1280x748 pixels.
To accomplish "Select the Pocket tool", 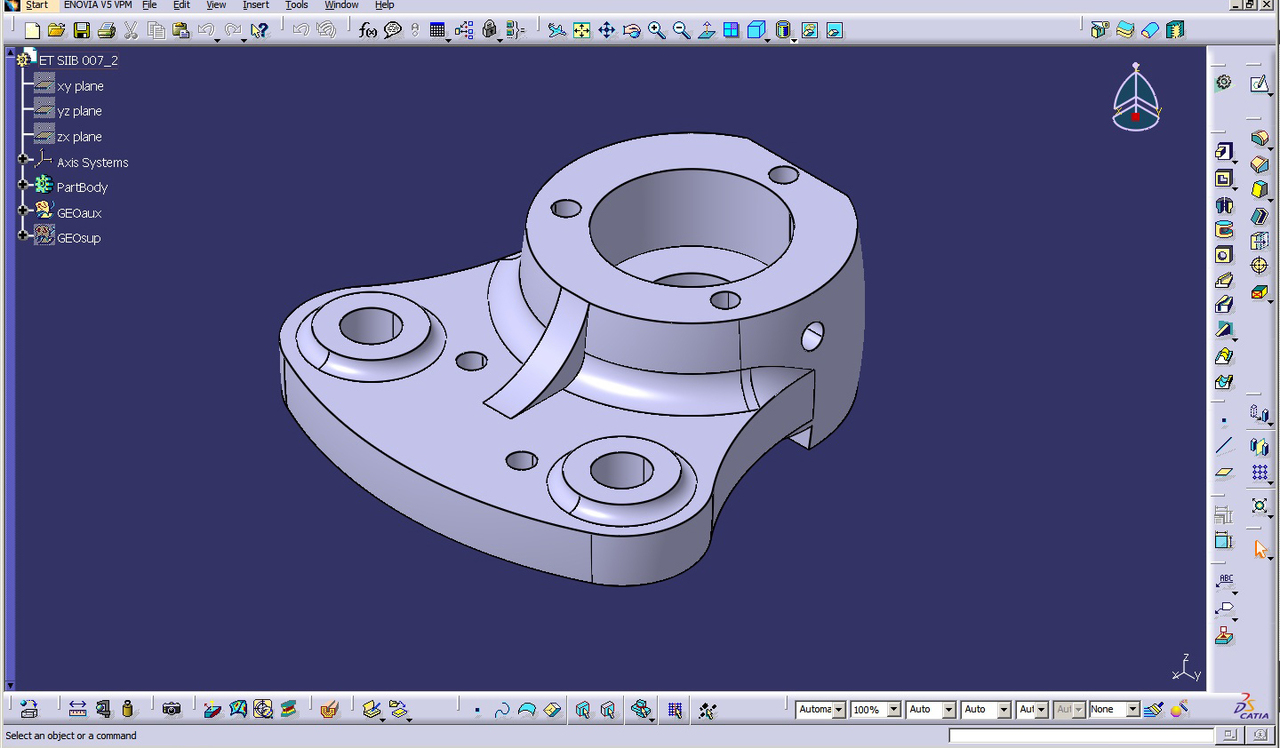I will pyautogui.click(x=1224, y=178).
